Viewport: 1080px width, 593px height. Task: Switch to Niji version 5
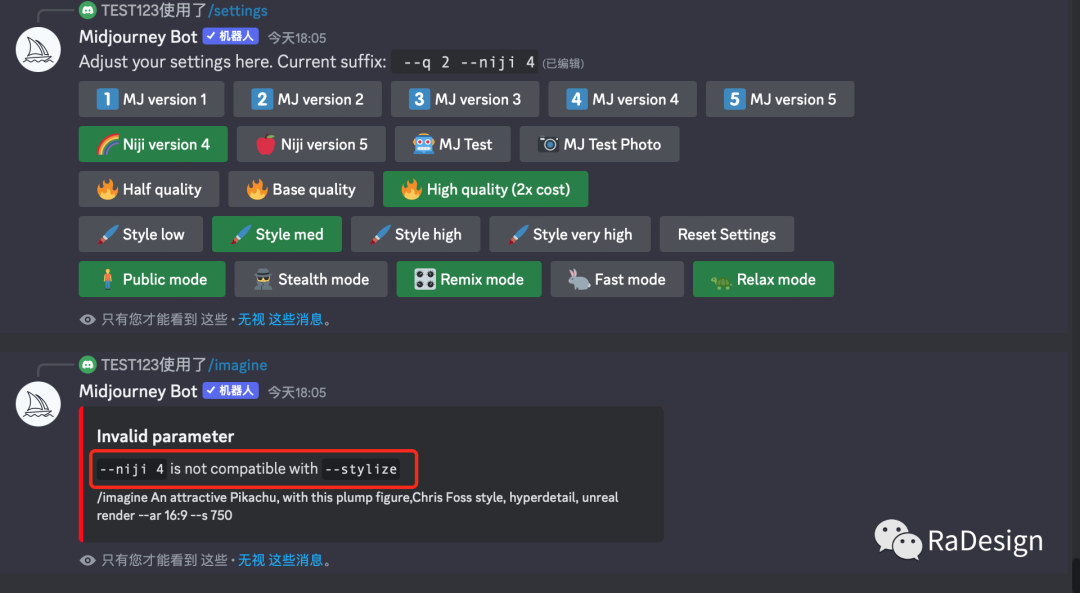311,144
